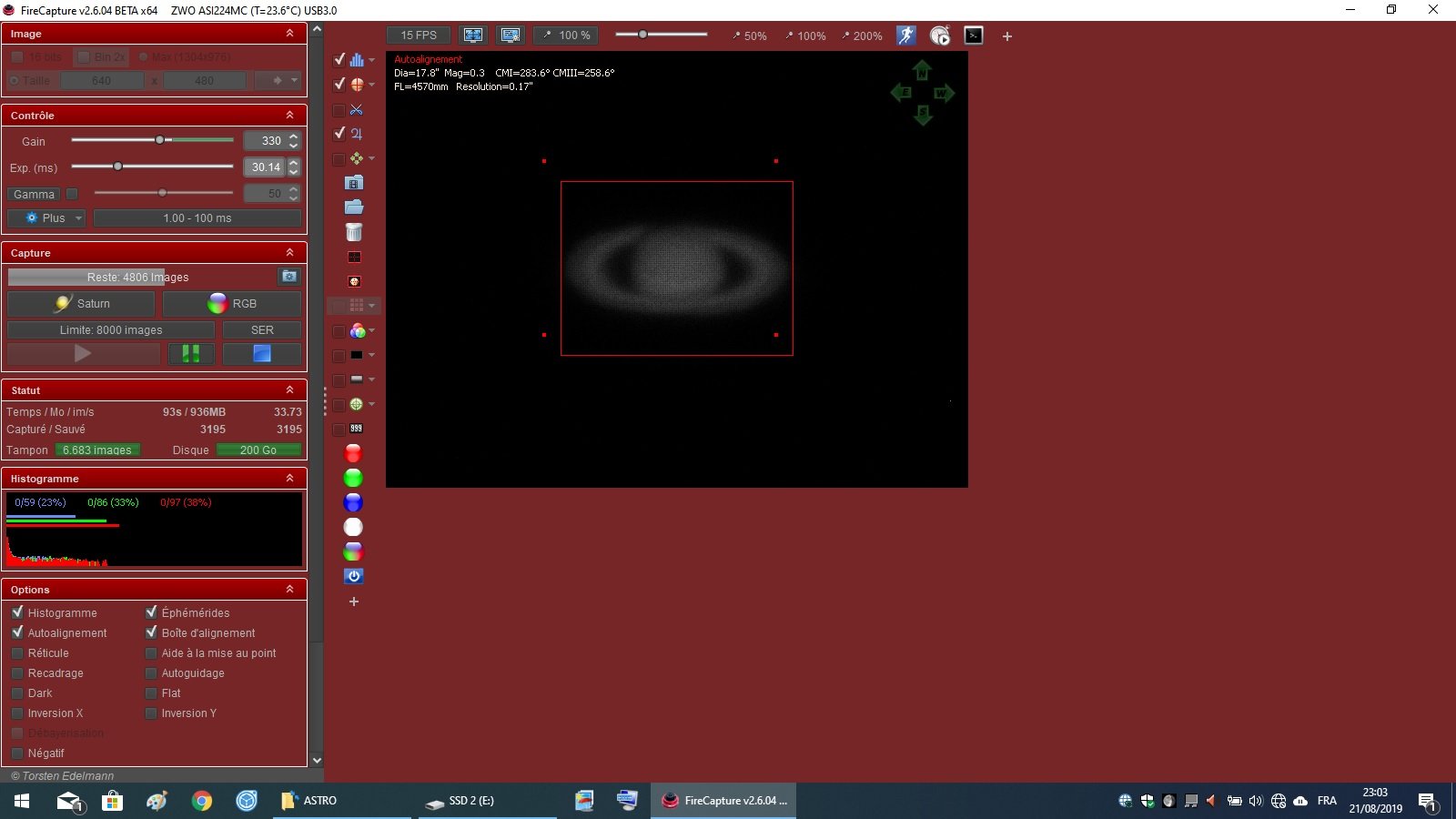Uncheck the Autoalignement option

pyautogui.click(x=17, y=632)
